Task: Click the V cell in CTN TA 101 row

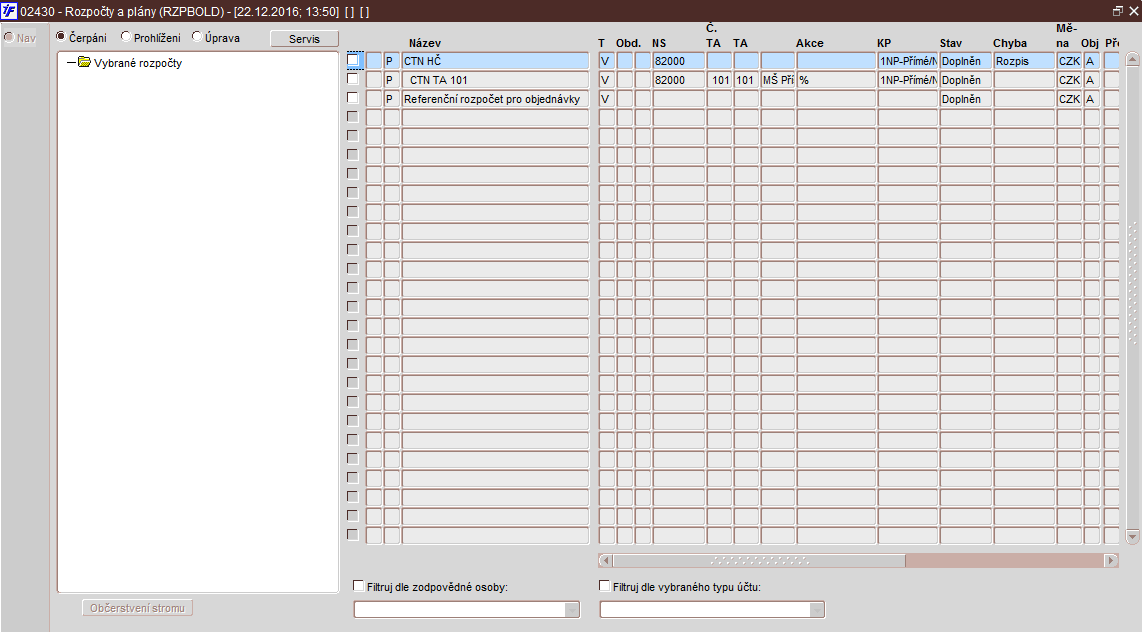Action: tap(607, 80)
